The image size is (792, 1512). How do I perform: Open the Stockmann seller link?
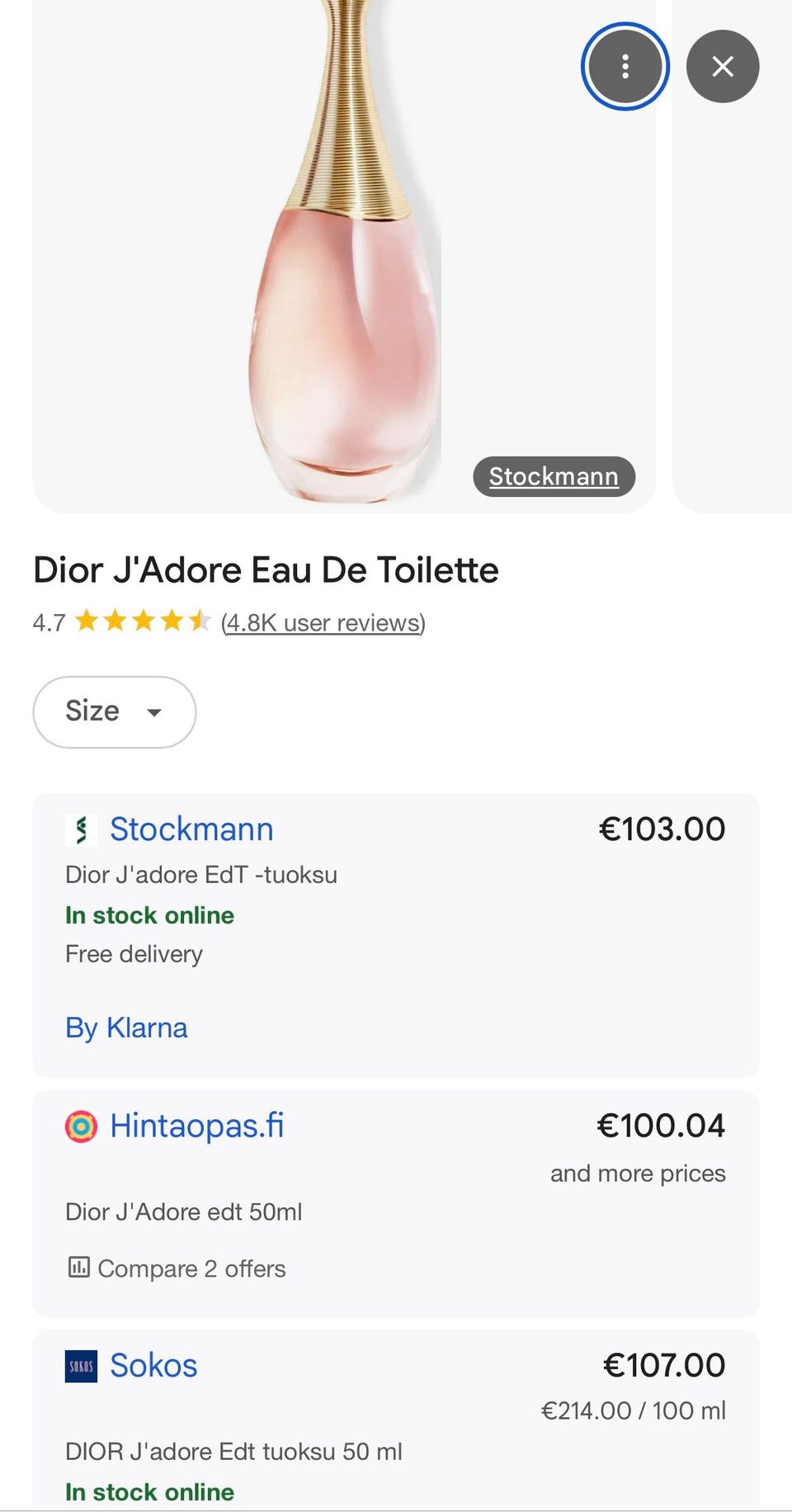click(191, 829)
